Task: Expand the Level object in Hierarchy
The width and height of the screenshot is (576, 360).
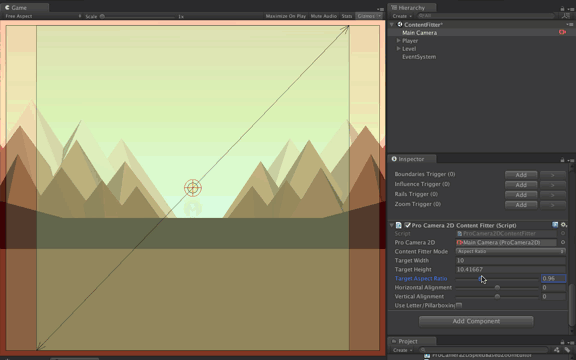Action: [x=399, y=48]
